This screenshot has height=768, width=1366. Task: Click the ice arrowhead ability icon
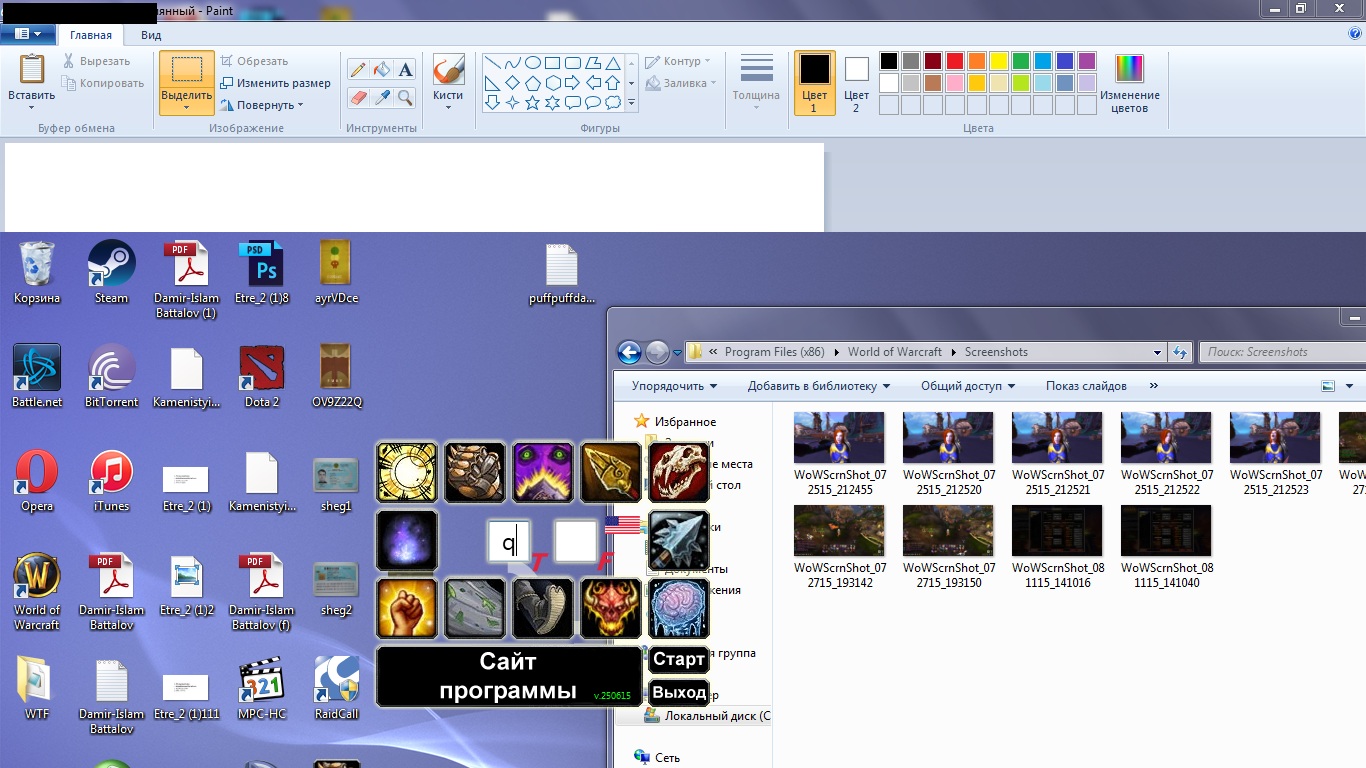tap(679, 540)
